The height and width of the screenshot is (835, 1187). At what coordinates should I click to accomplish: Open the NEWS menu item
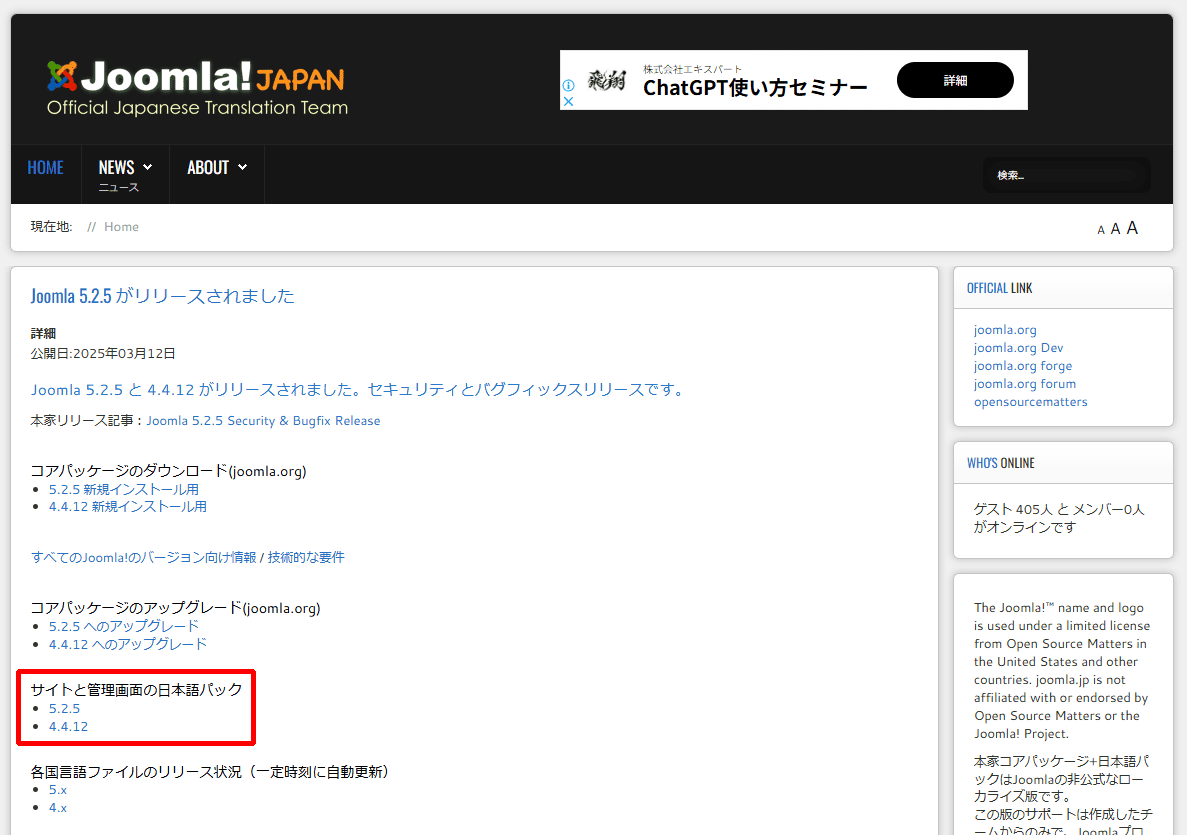[117, 167]
